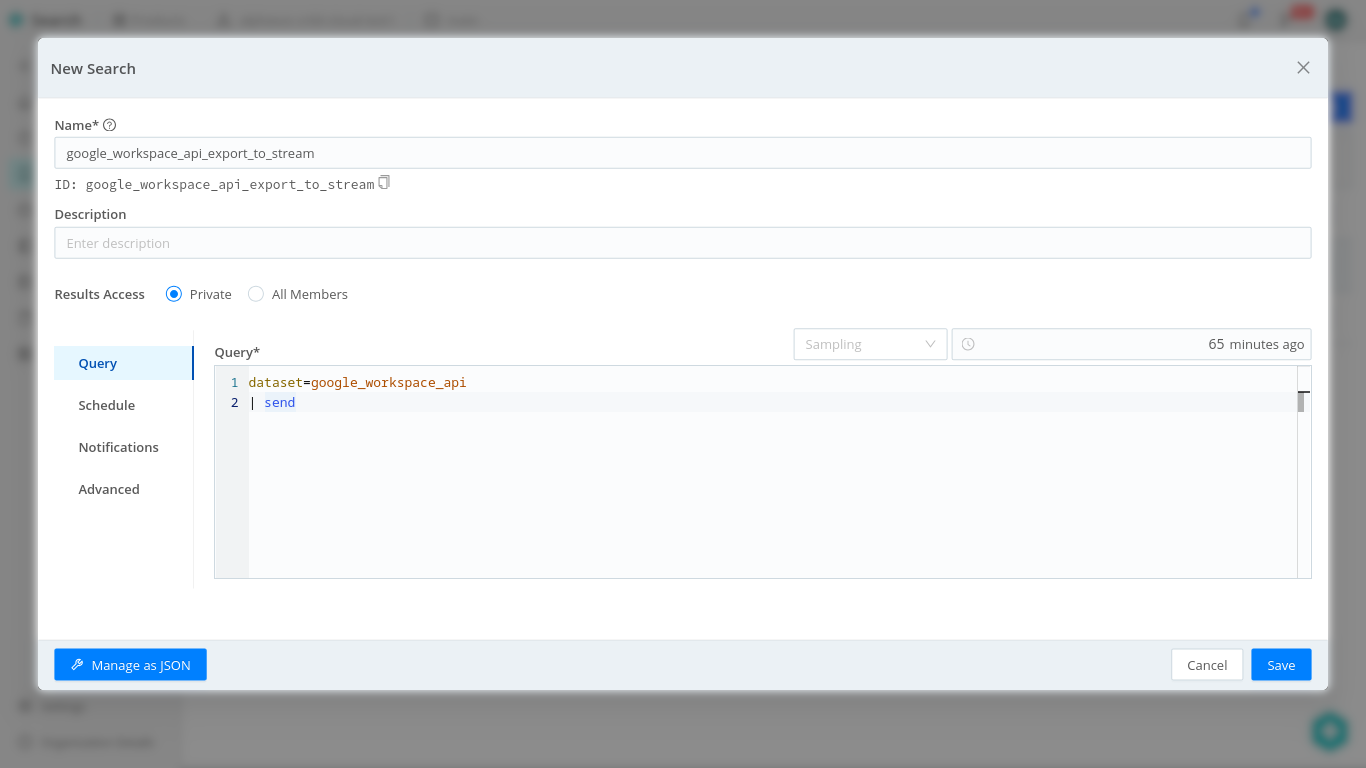1366x768 pixels.
Task: Open the chat support widget in the corner
Action: [1330, 730]
